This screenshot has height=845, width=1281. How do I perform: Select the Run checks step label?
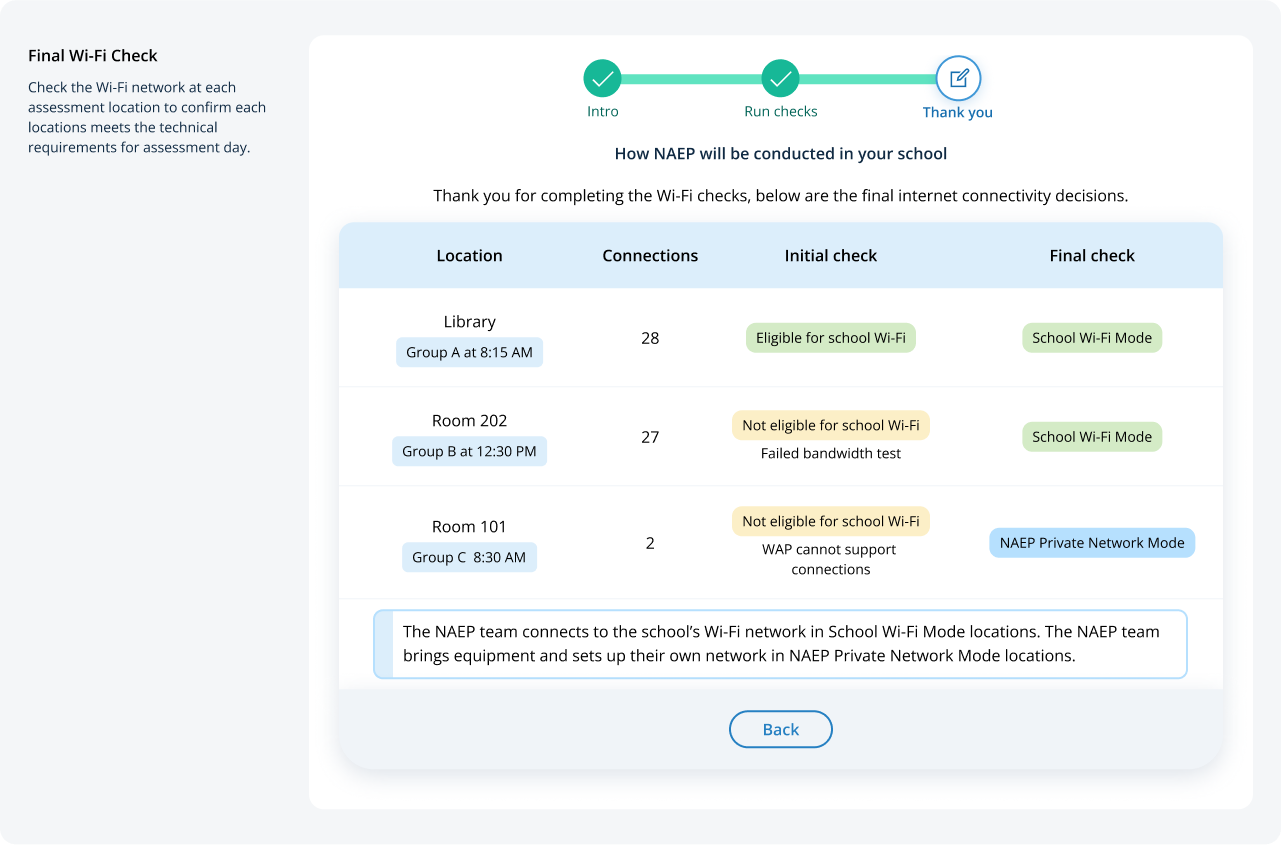click(780, 112)
